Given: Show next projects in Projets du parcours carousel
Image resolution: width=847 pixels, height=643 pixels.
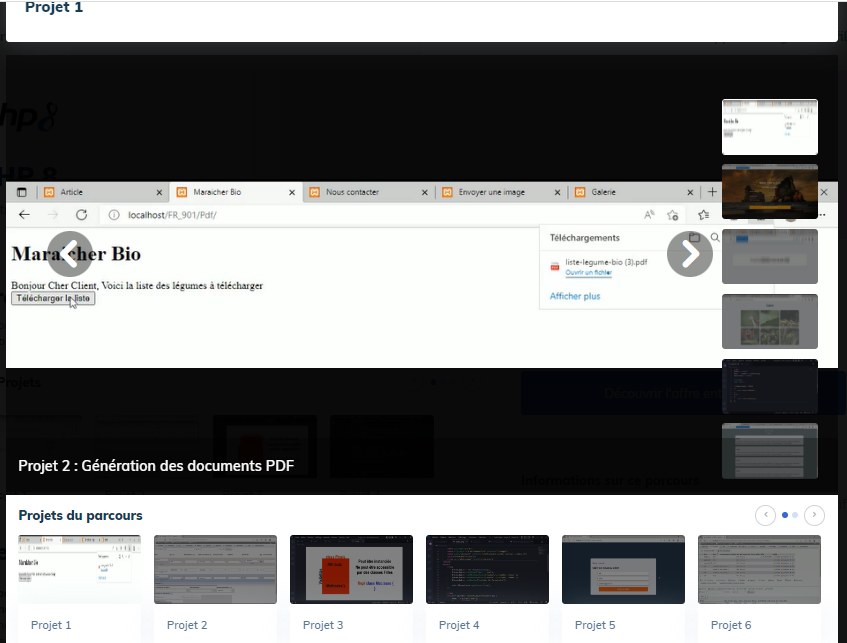Looking at the screenshot, I should click(814, 515).
